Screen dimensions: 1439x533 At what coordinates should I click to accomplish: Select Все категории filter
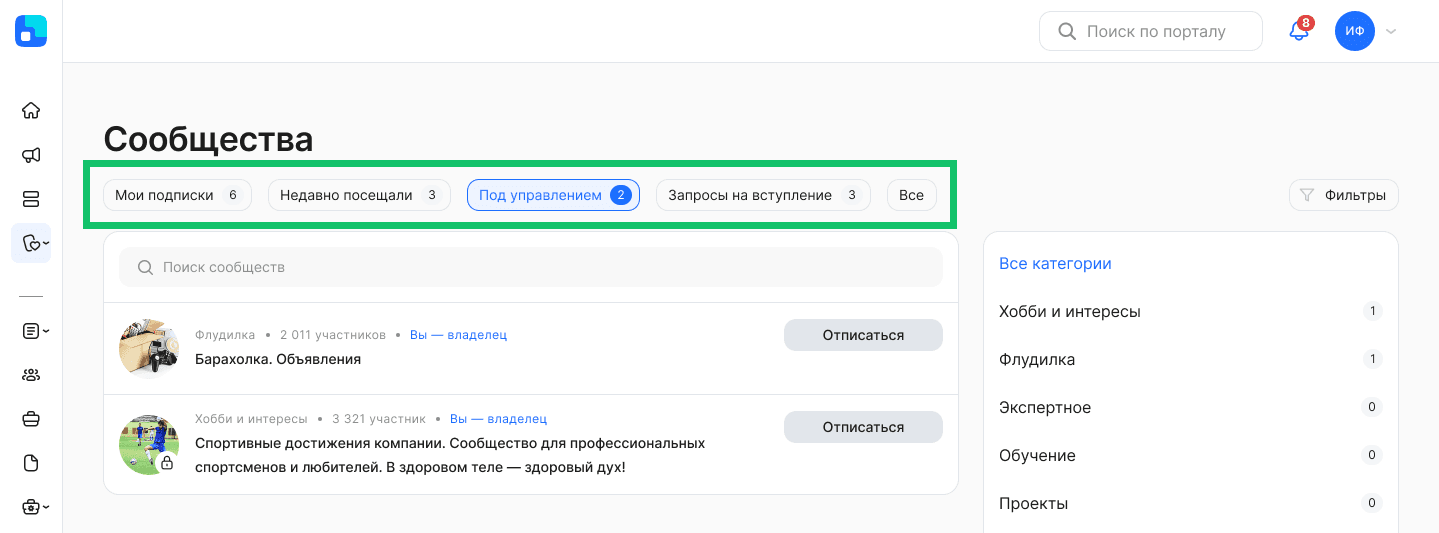click(x=1055, y=264)
